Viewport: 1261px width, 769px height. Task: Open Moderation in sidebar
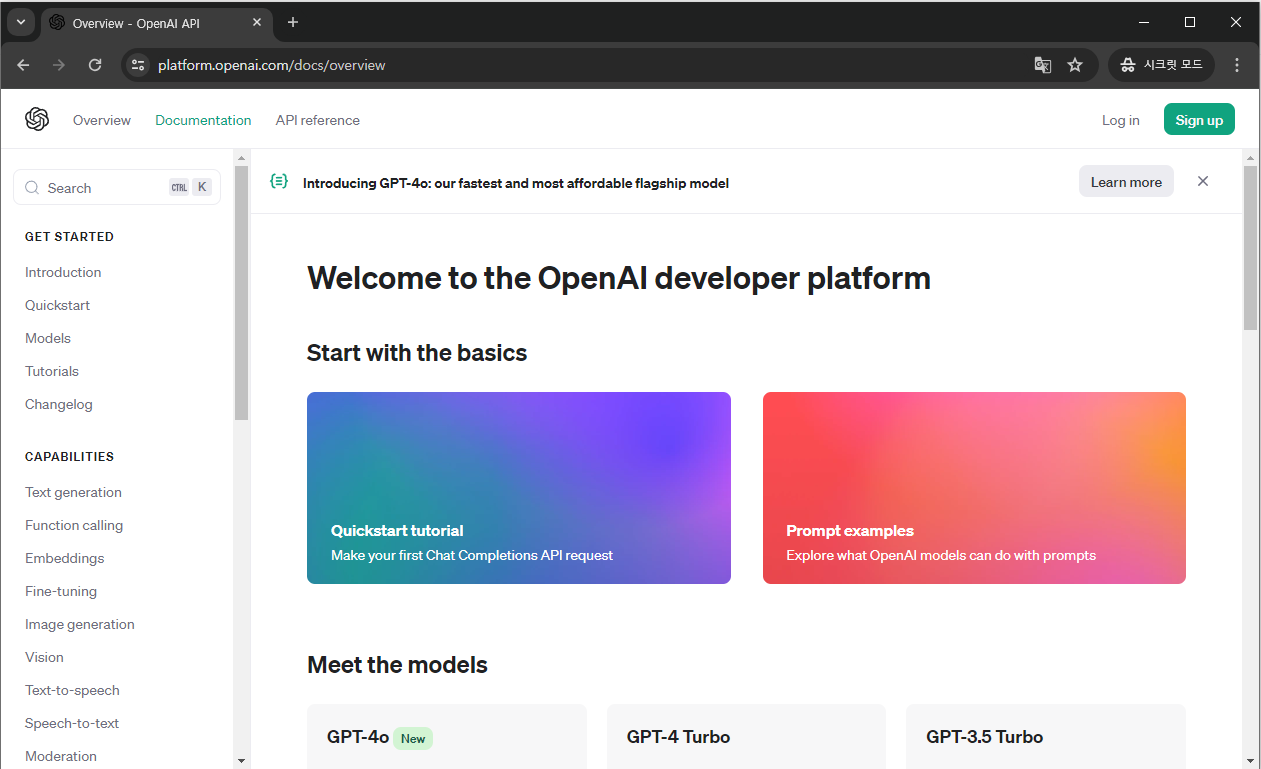tap(61, 756)
